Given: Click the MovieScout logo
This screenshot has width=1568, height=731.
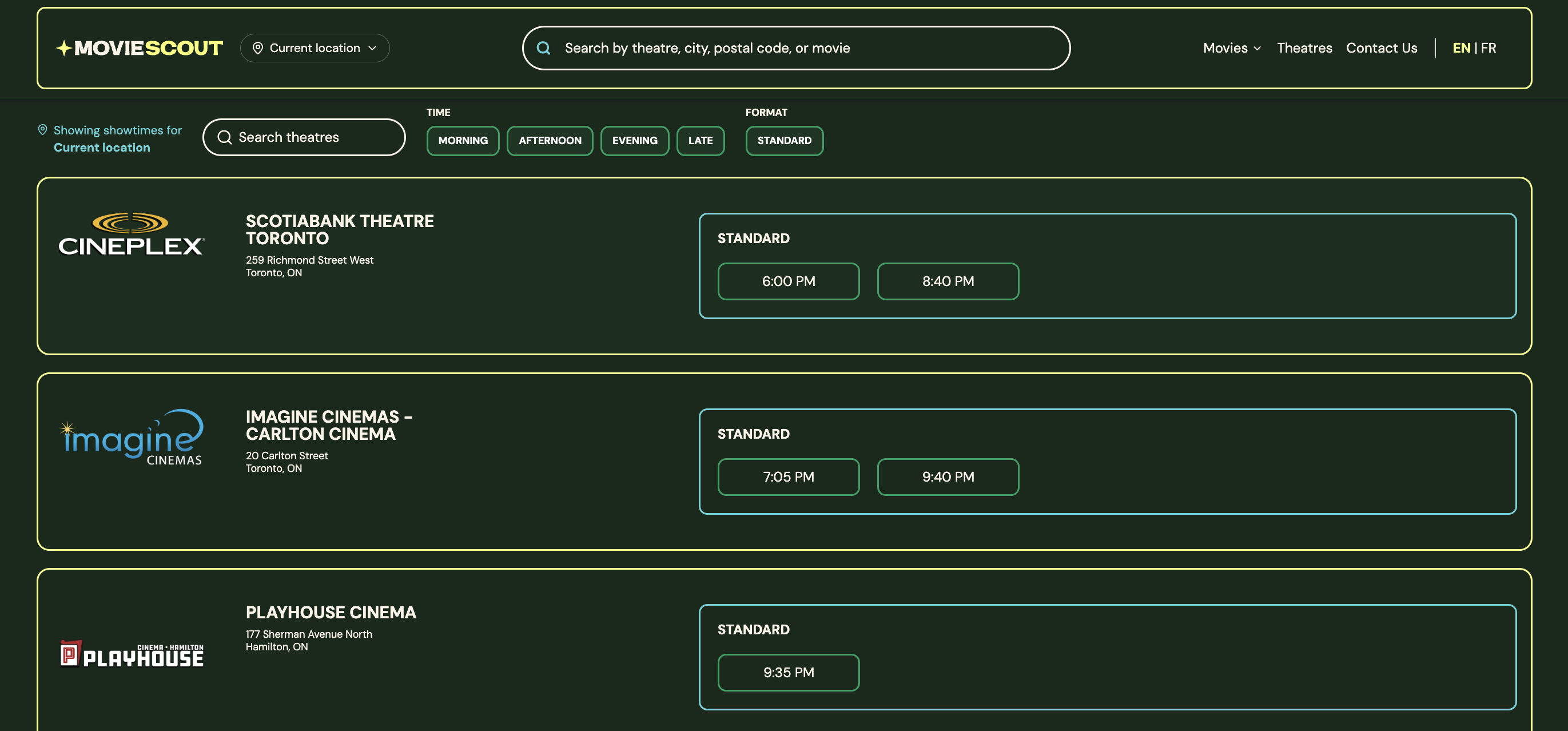Looking at the screenshot, I should [140, 48].
